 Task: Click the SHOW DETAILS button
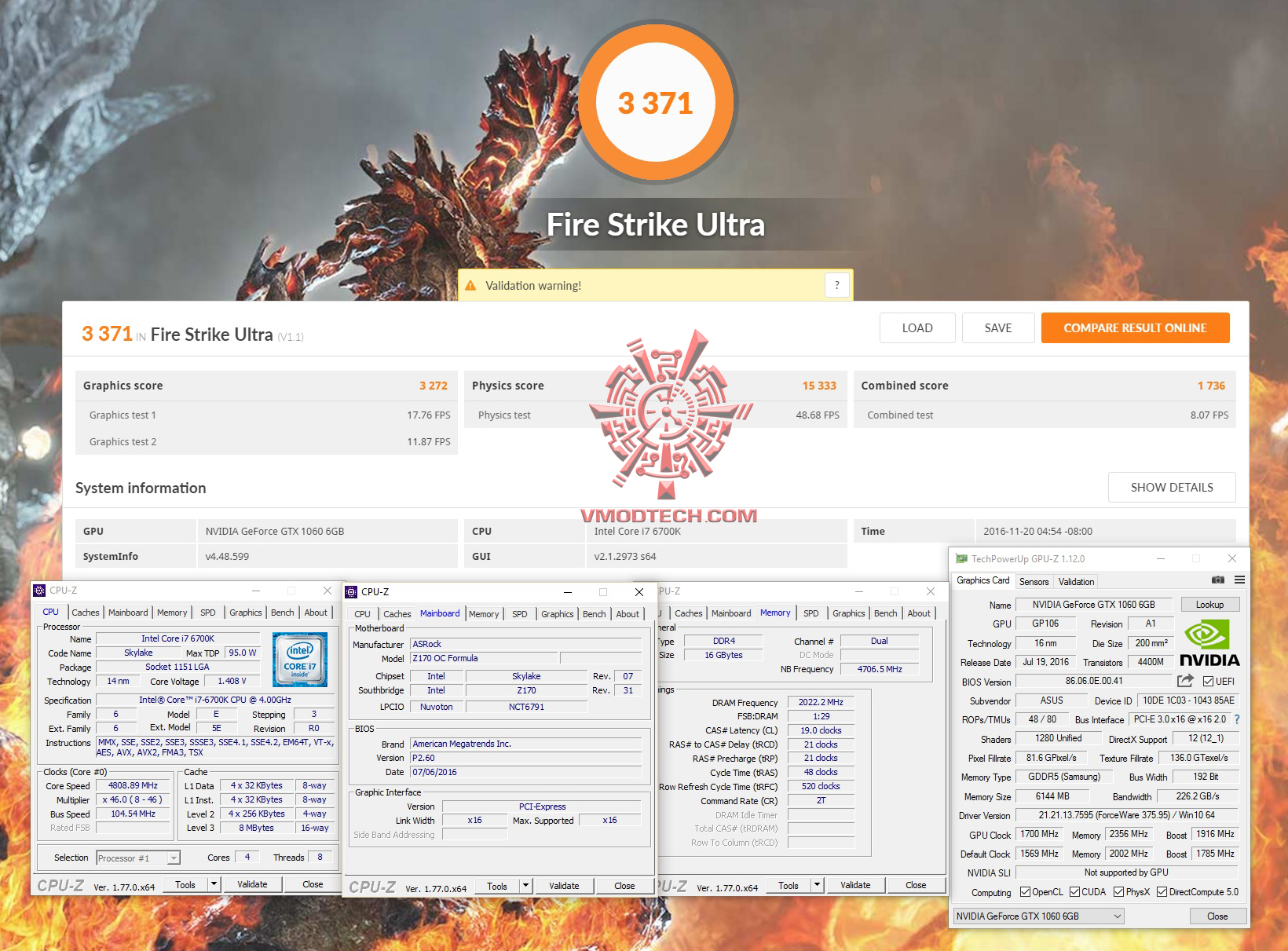click(1172, 488)
